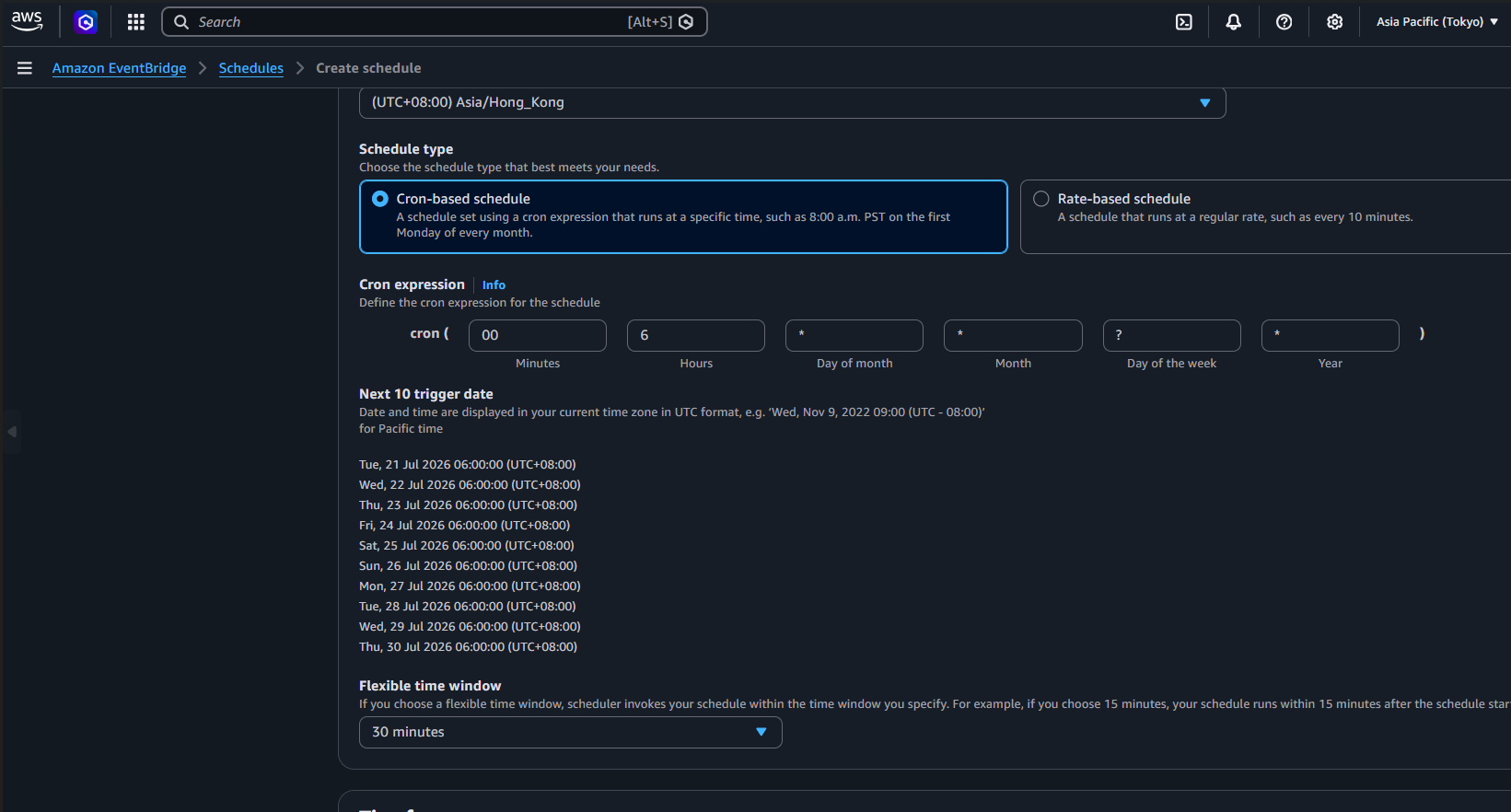Edit the cron Minutes field
The image size is (1511, 812).
538,335
